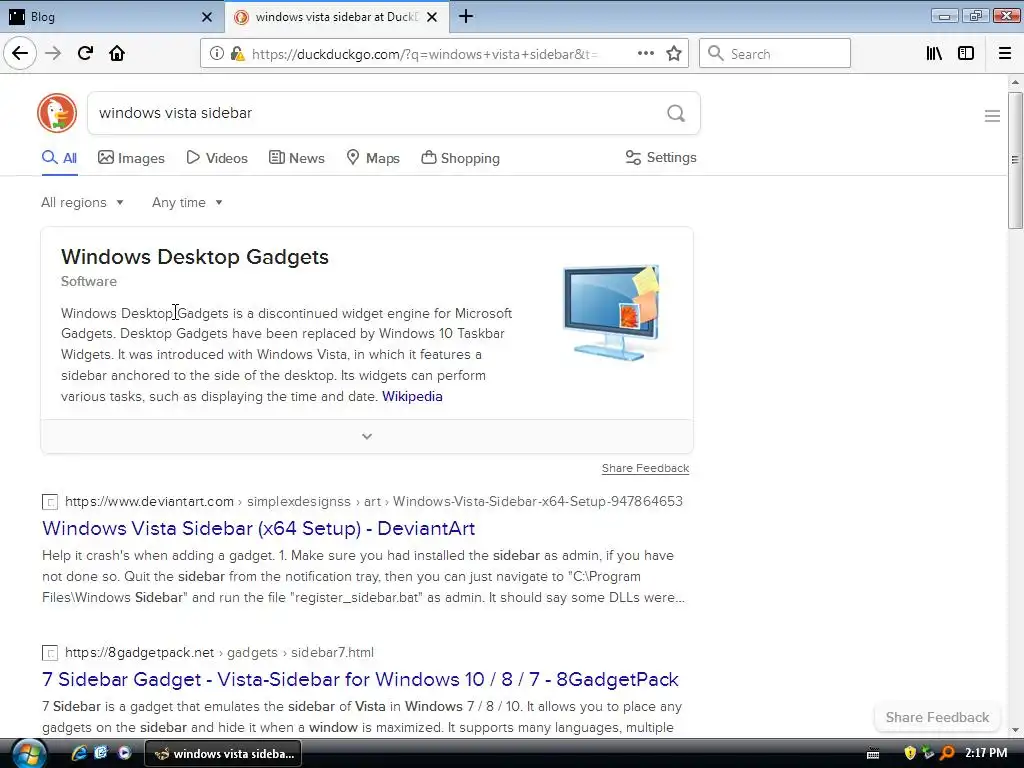Click the DeviantArt result favicon
The width and height of the screenshot is (1024, 768).
[50, 502]
